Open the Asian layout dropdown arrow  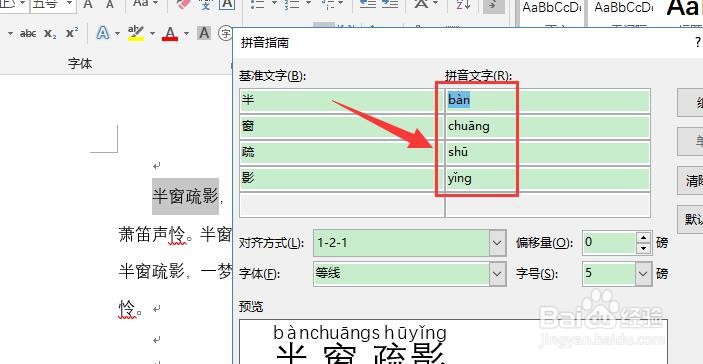436,4
